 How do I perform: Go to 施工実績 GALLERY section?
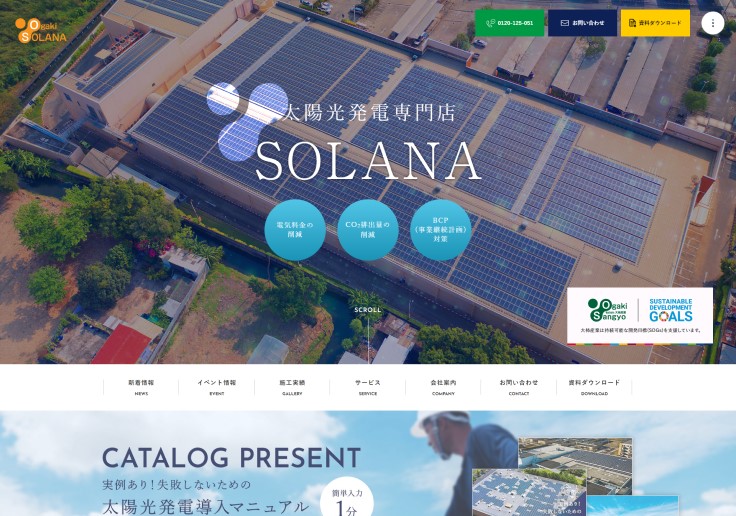292,387
